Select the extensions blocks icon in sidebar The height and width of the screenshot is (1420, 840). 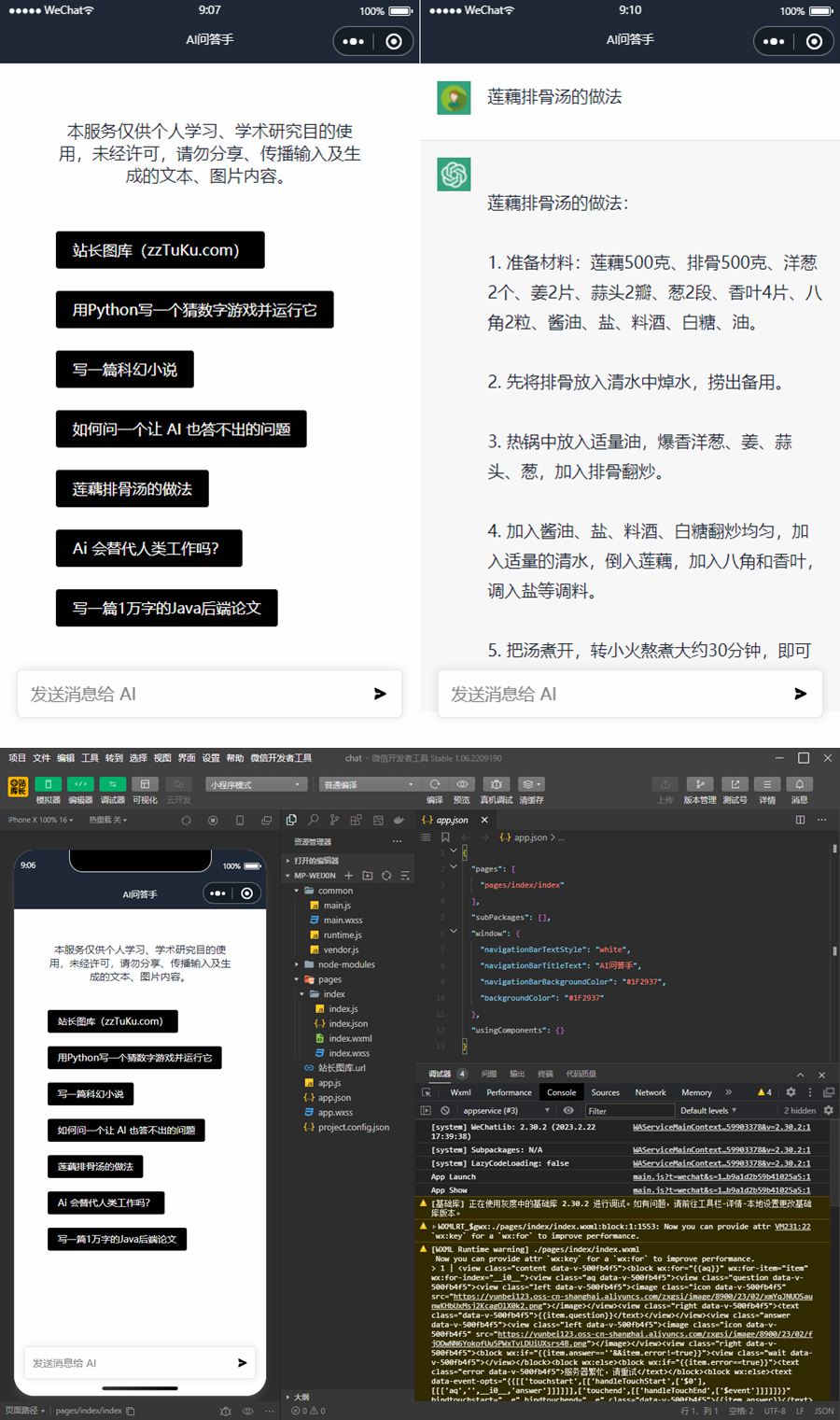coord(356,820)
